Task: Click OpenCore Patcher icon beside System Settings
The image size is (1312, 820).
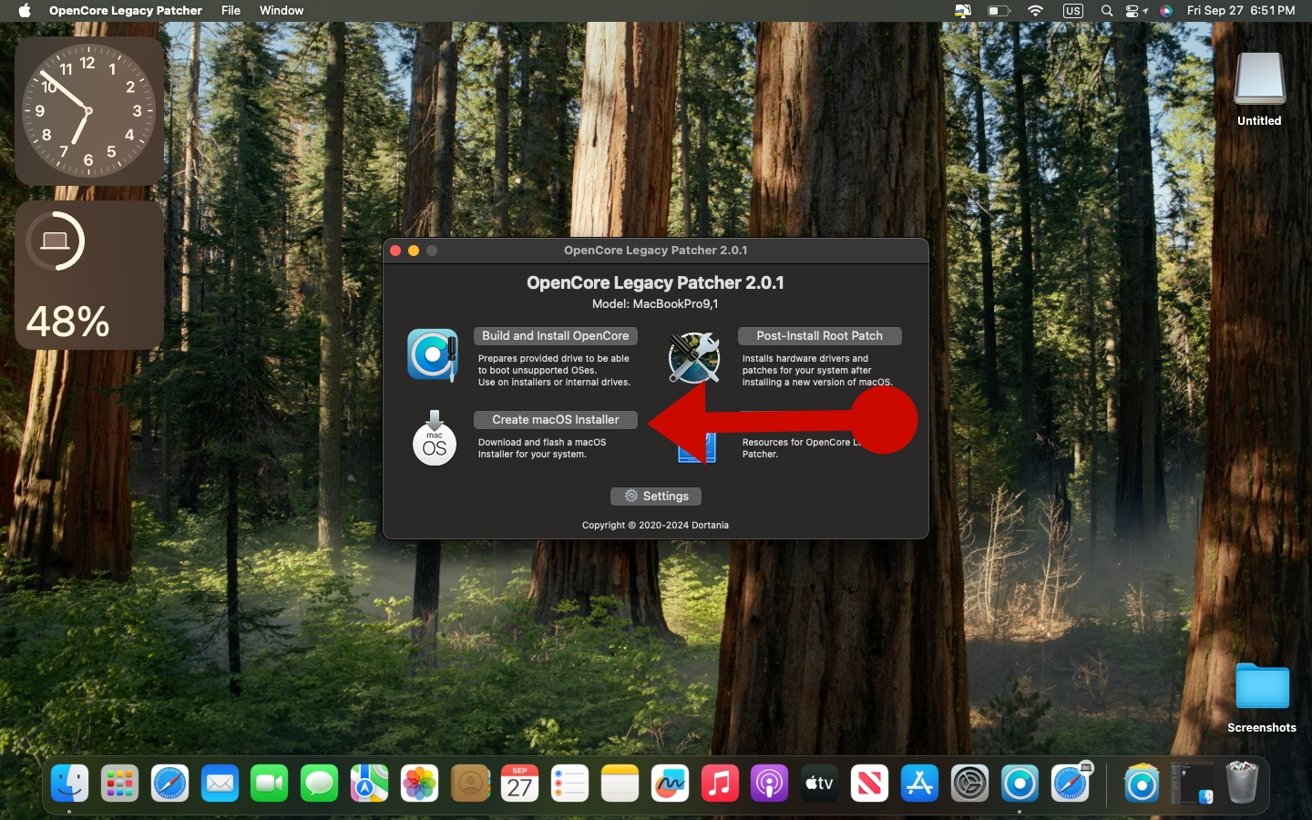Action: point(1020,783)
